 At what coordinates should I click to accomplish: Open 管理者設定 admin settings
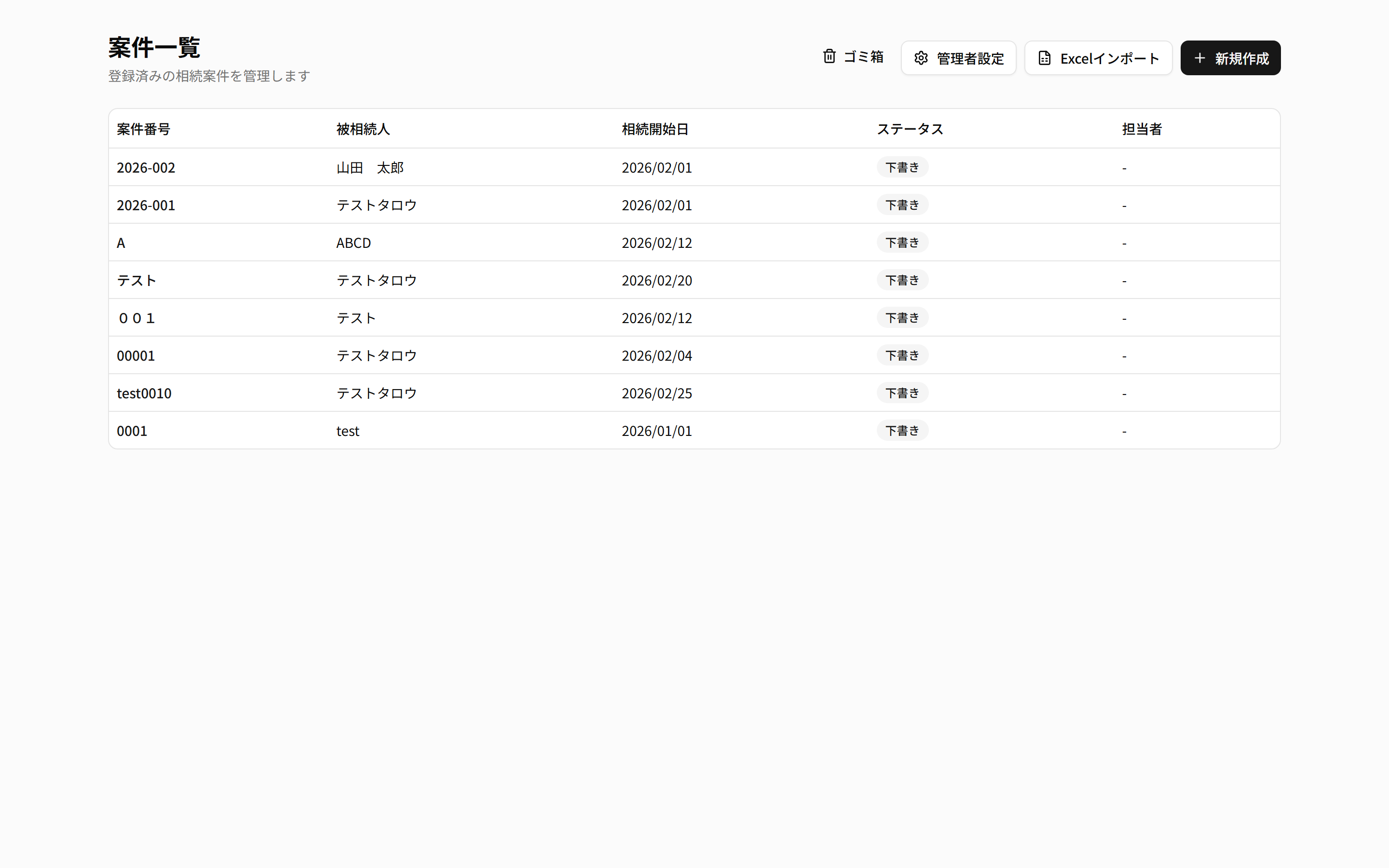[958, 58]
